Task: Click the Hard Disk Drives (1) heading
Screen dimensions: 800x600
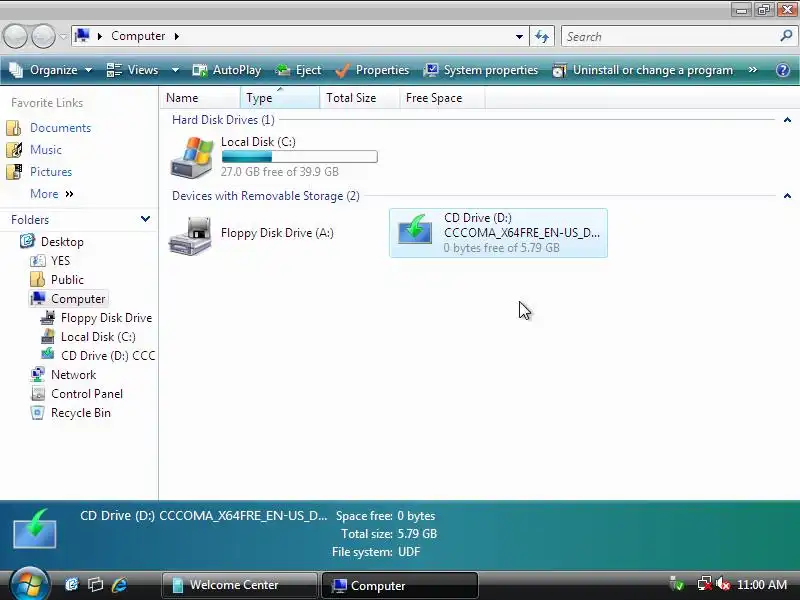Action: [x=223, y=120]
